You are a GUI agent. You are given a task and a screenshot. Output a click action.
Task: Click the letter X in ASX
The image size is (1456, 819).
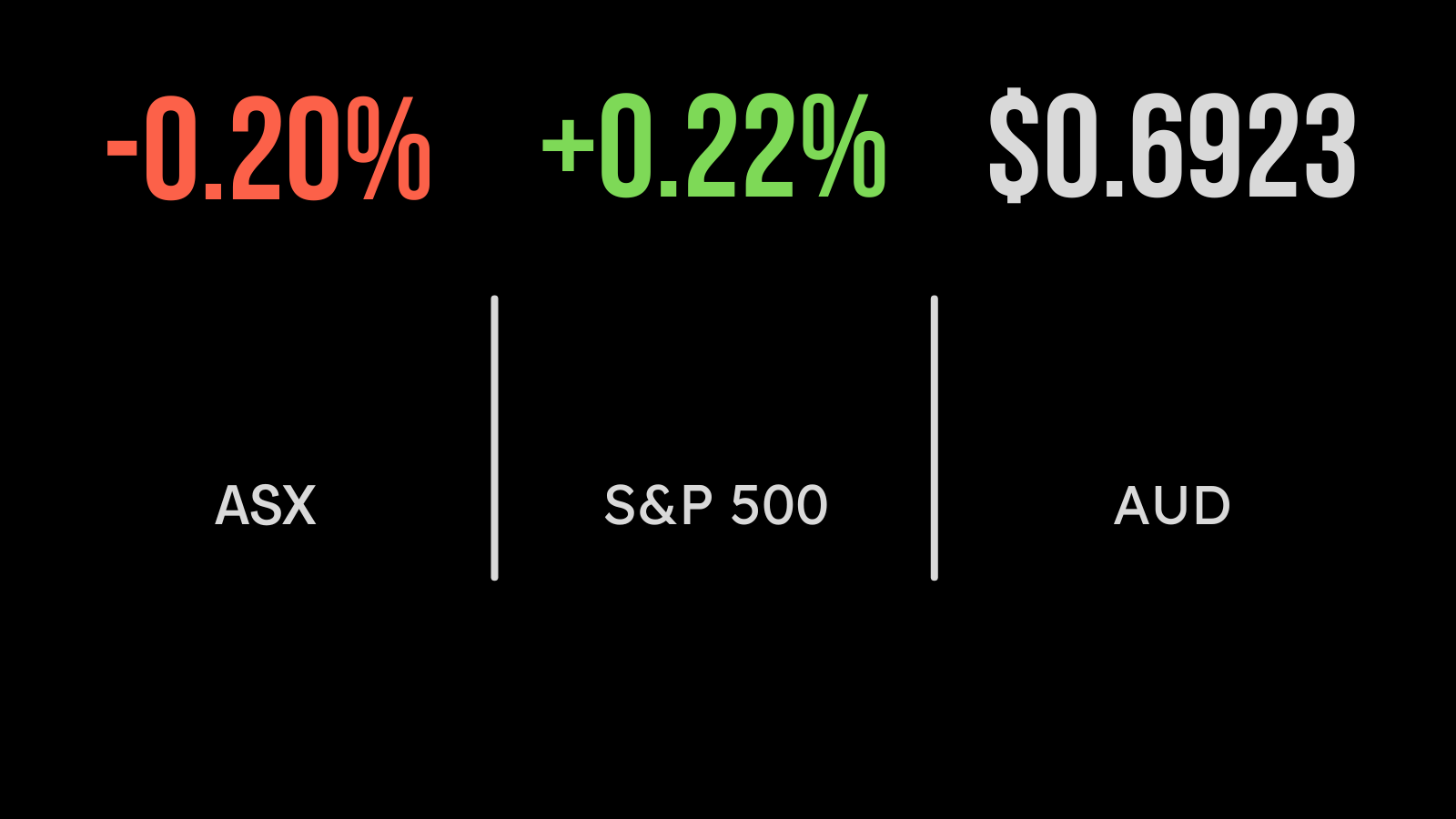[296, 506]
